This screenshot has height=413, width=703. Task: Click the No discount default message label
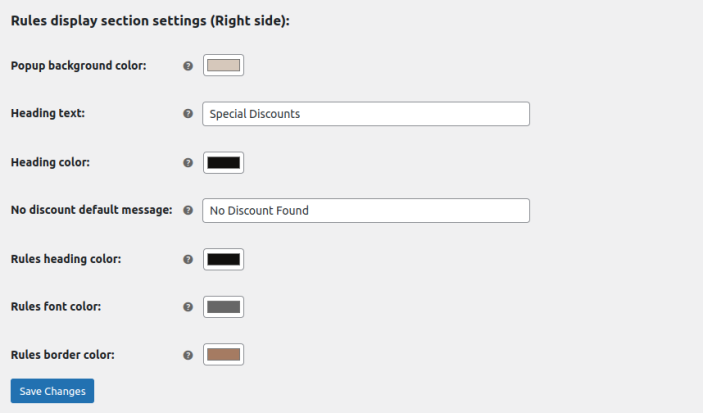click(x=91, y=210)
